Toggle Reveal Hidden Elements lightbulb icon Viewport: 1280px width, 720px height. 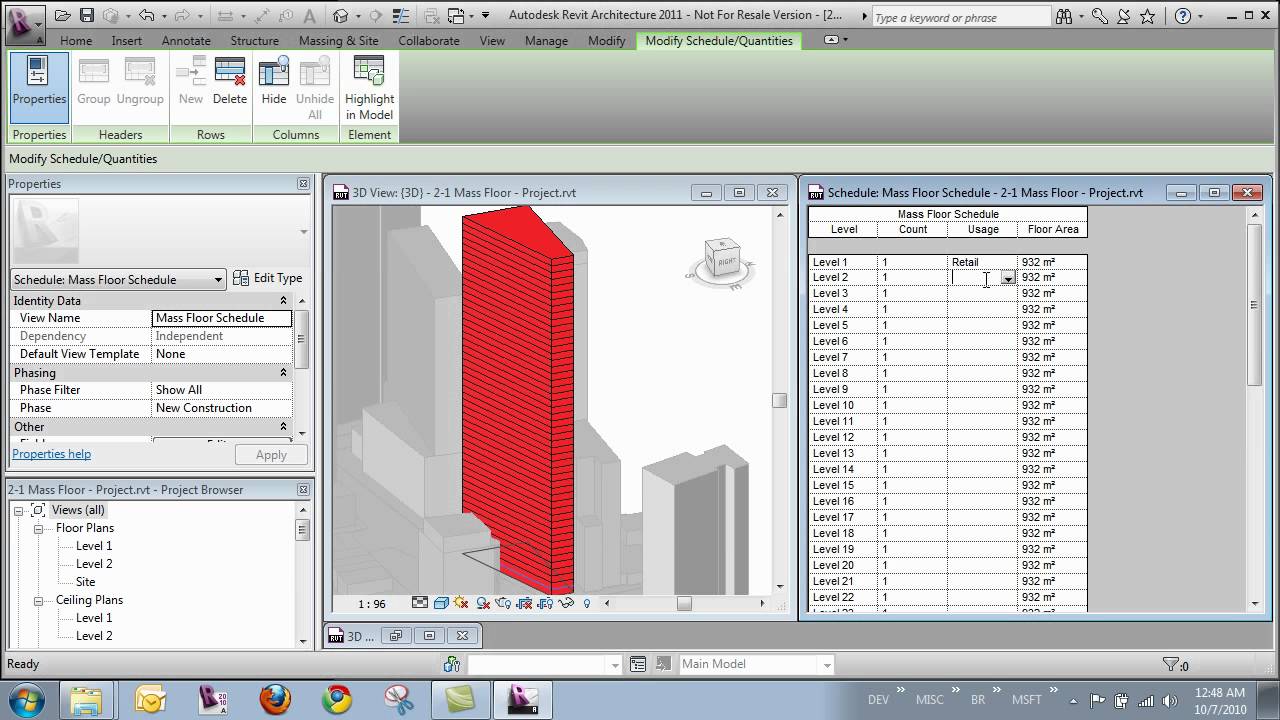(587, 603)
